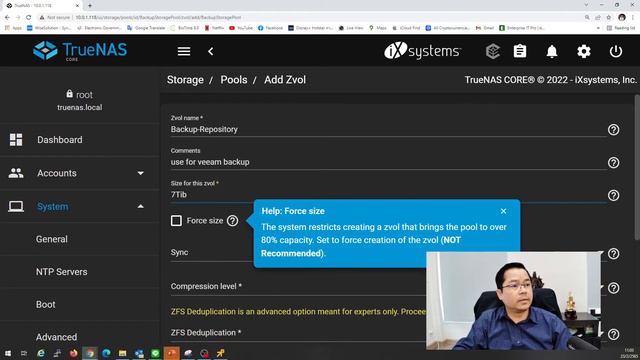Screen dimensions: 640x360
Task: Open the settings gear menu
Action: click(584, 51)
